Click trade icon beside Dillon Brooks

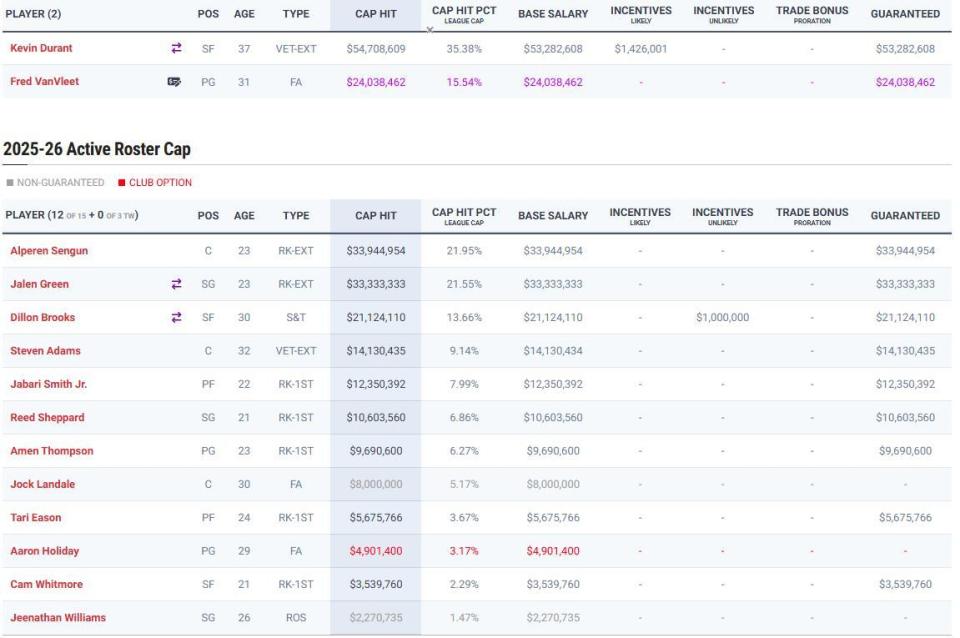(x=176, y=317)
